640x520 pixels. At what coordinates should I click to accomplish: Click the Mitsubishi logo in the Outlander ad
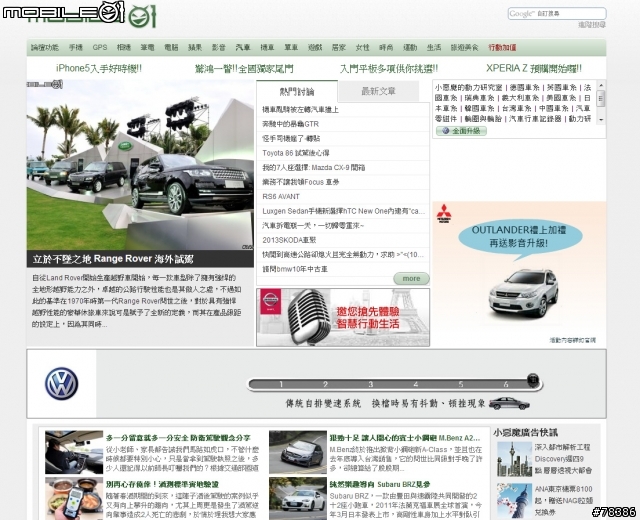click(x=444, y=213)
